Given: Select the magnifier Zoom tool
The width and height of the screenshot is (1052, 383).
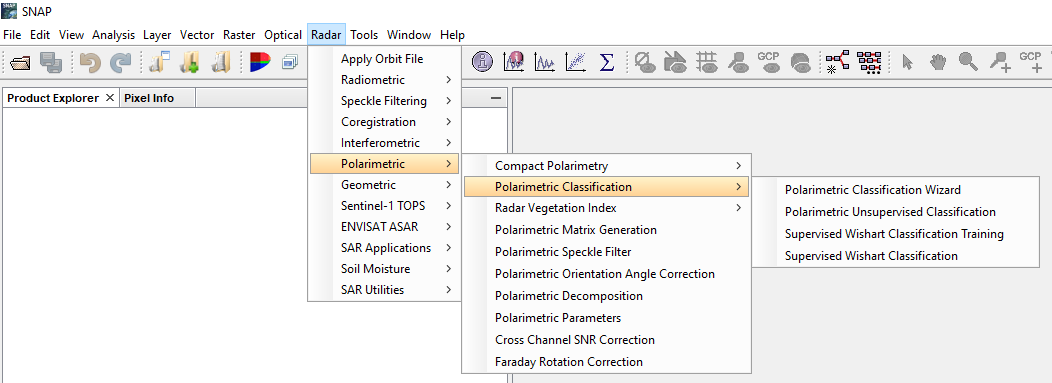Looking at the screenshot, I should point(968,62).
